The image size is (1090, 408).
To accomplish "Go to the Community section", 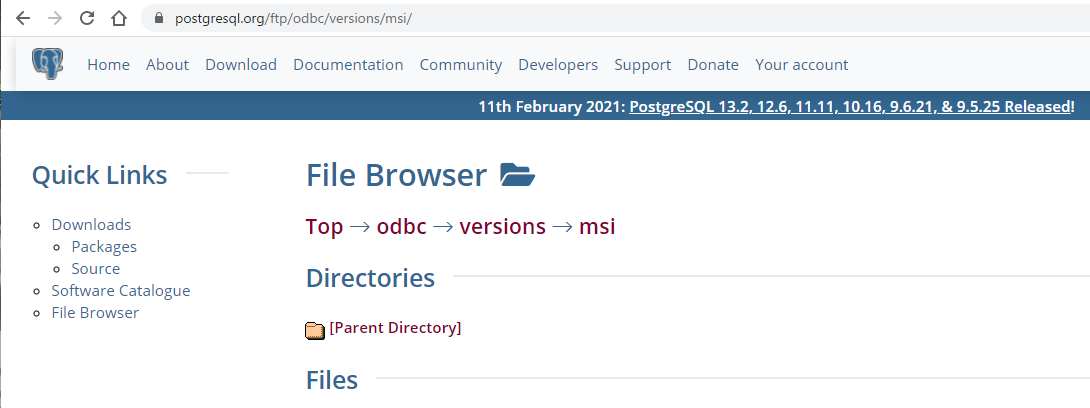I will coord(461,64).
